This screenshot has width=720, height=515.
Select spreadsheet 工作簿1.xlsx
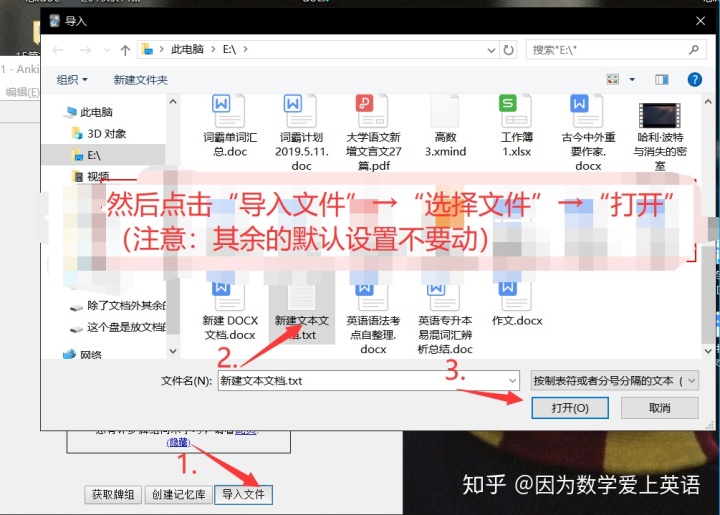point(517,126)
